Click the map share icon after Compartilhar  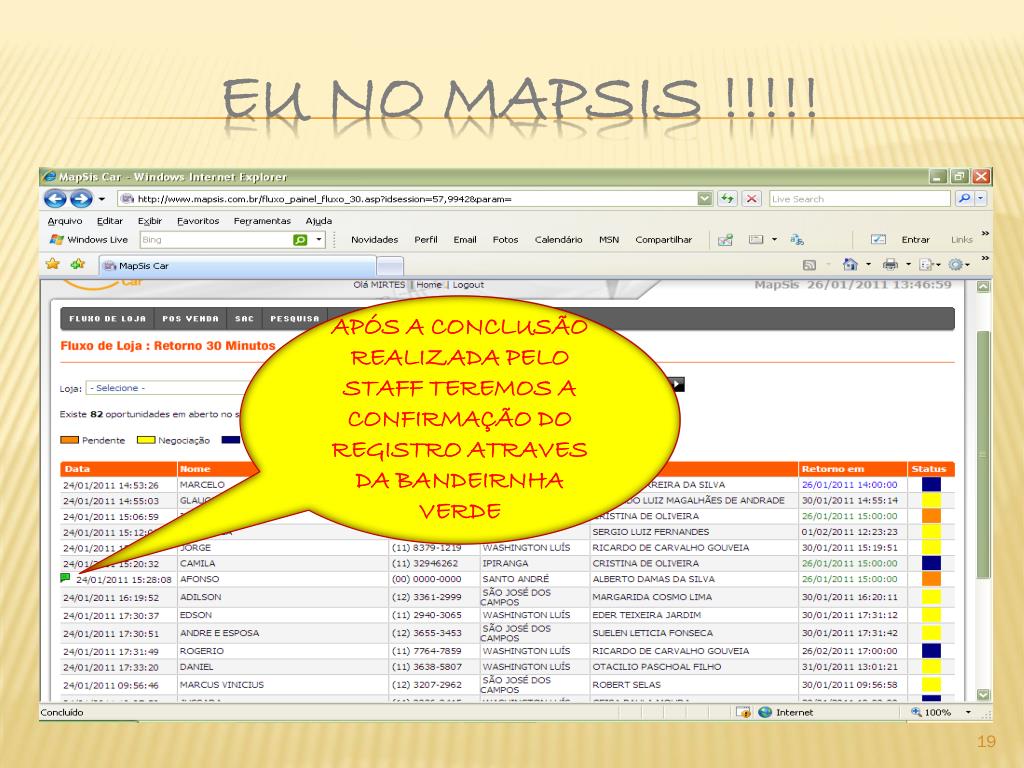(725, 240)
